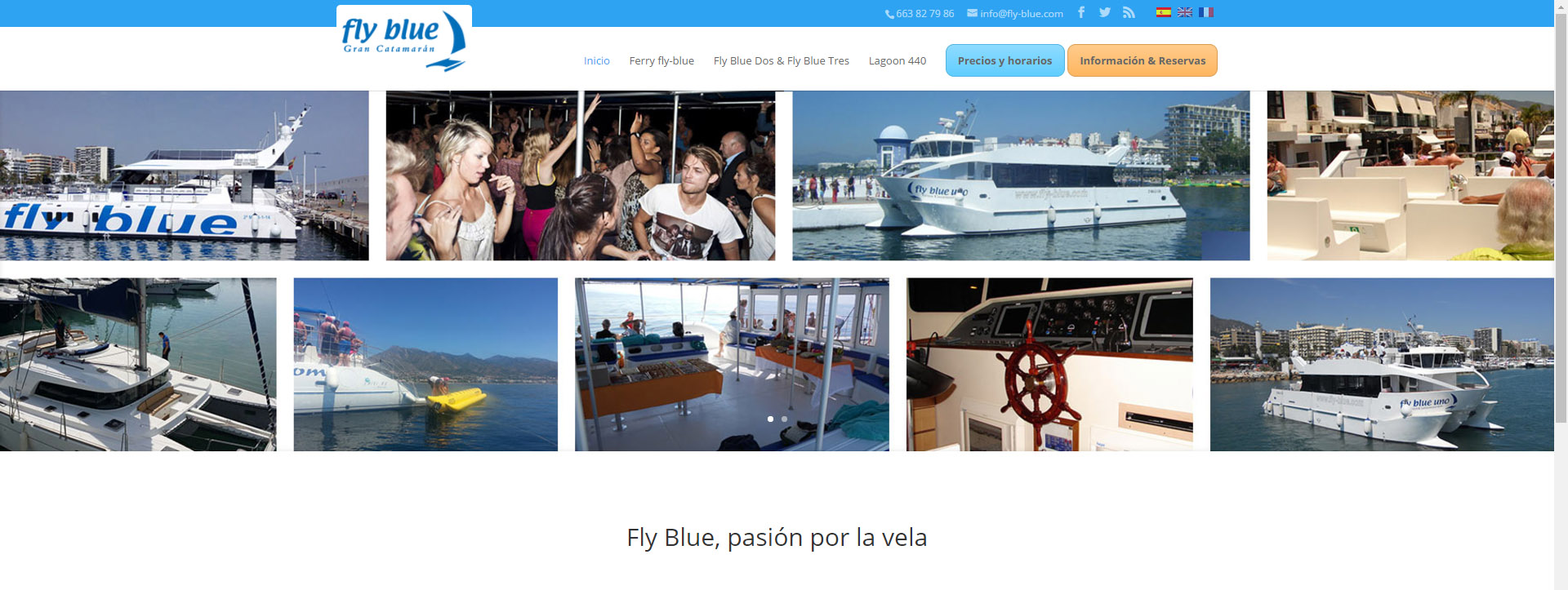
Task: Select the second slider pagination dot
Action: pos(784,419)
